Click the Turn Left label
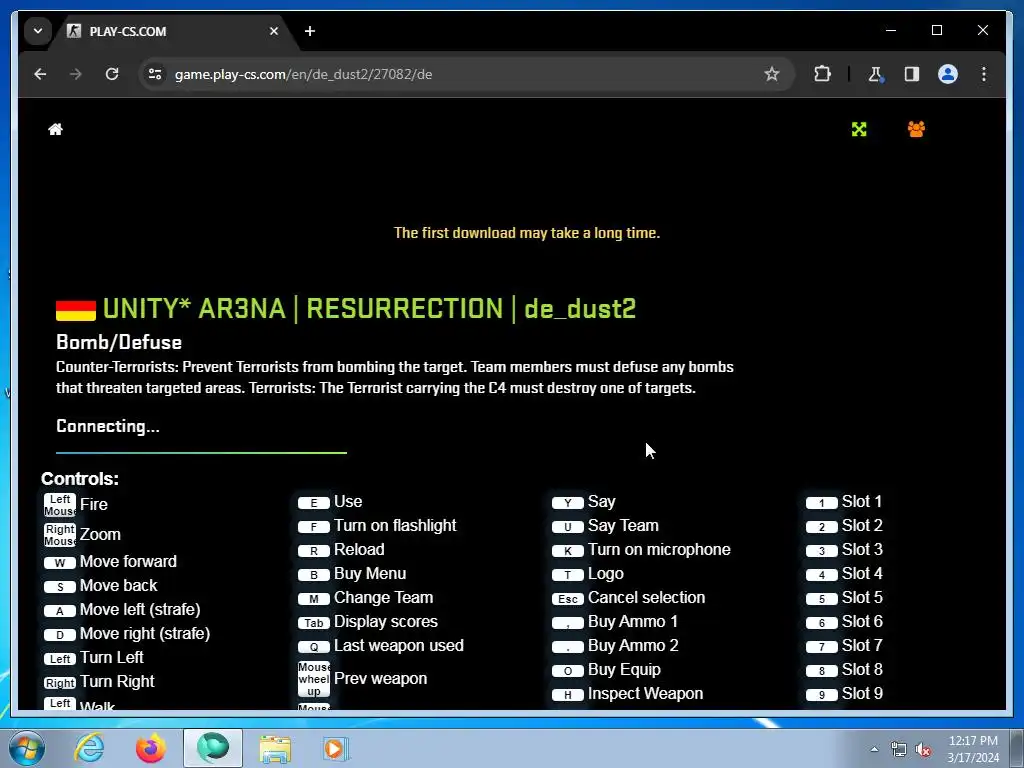The image size is (1024, 768). point(112,658)
